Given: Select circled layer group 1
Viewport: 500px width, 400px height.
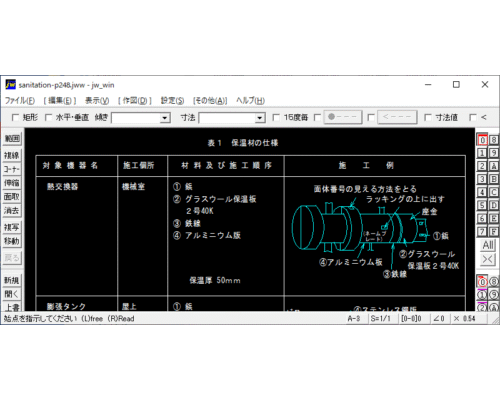Looking at the screenshot, I should (x=482, y=295).
